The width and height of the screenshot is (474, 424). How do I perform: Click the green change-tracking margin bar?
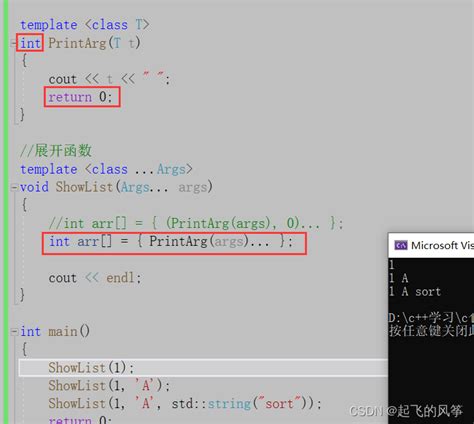(x=5, y=212)
